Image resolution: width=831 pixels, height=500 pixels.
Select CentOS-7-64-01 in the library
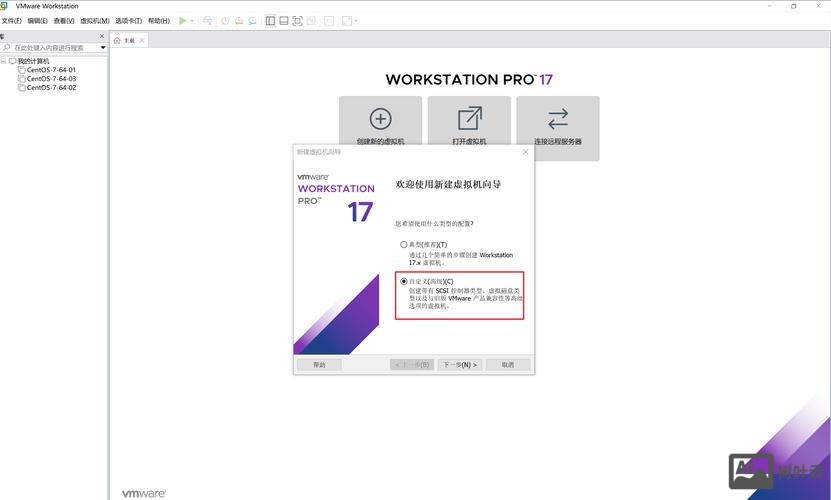(51, 69)
